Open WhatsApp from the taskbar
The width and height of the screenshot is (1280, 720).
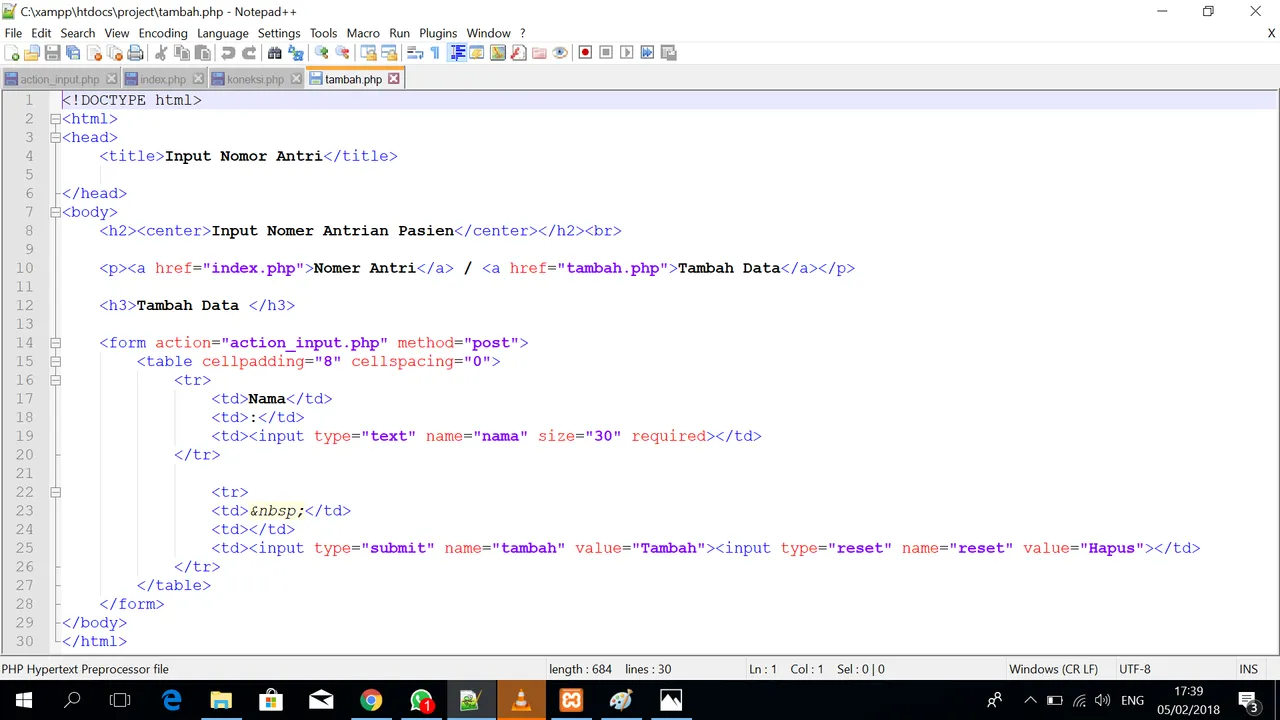(x=421, y=700)
